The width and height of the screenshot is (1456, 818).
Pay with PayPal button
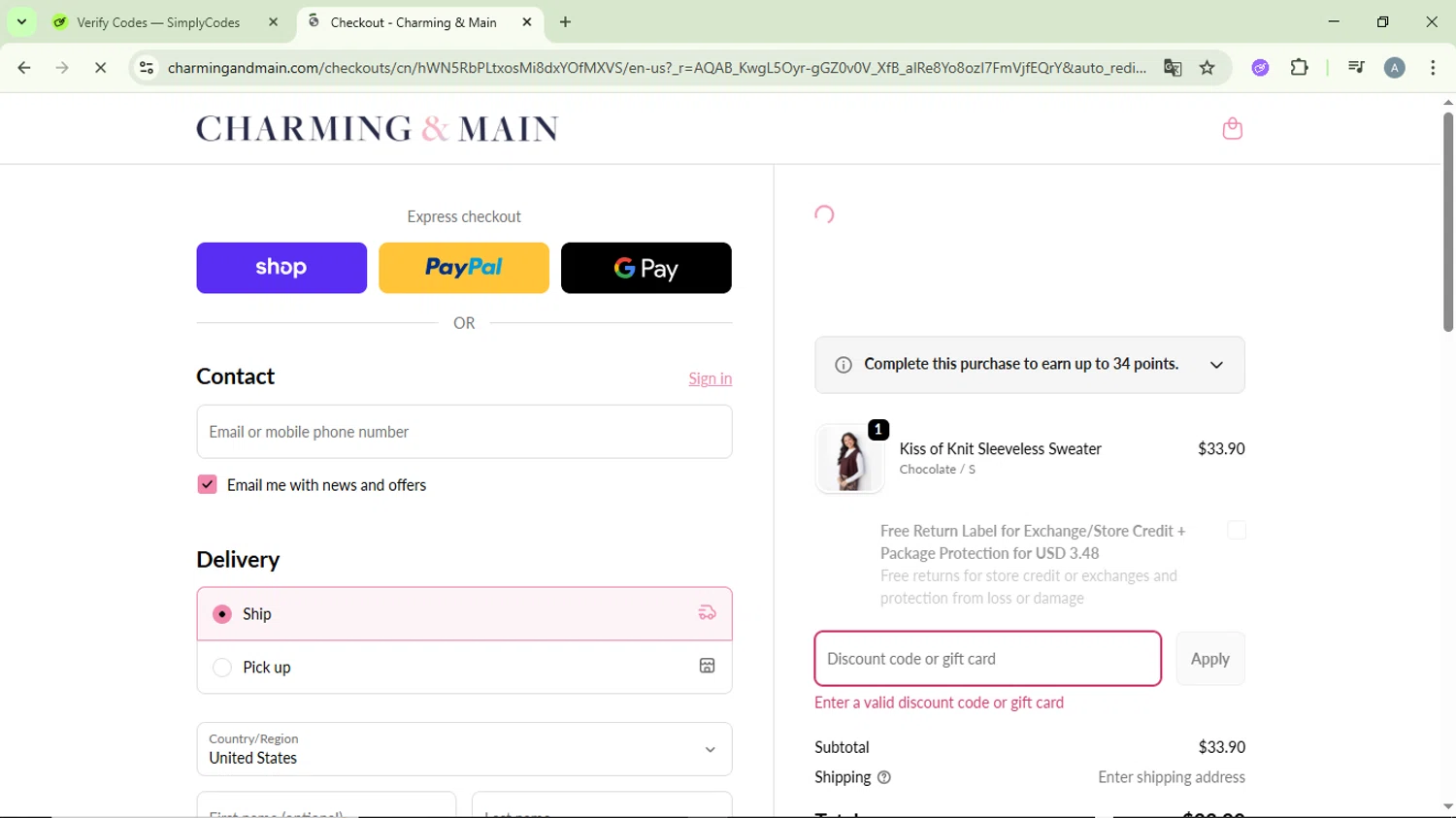pyautogui.click(x=464, y=268)
